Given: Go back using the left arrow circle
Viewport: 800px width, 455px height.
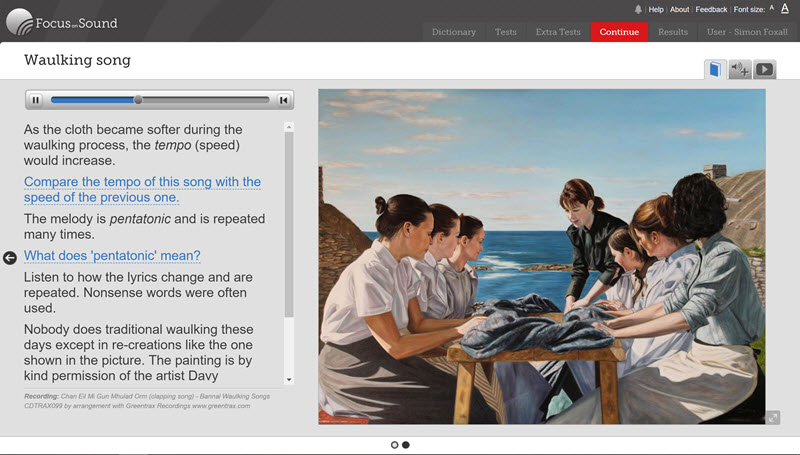Looking at the screenshot, I should point(10,258).
